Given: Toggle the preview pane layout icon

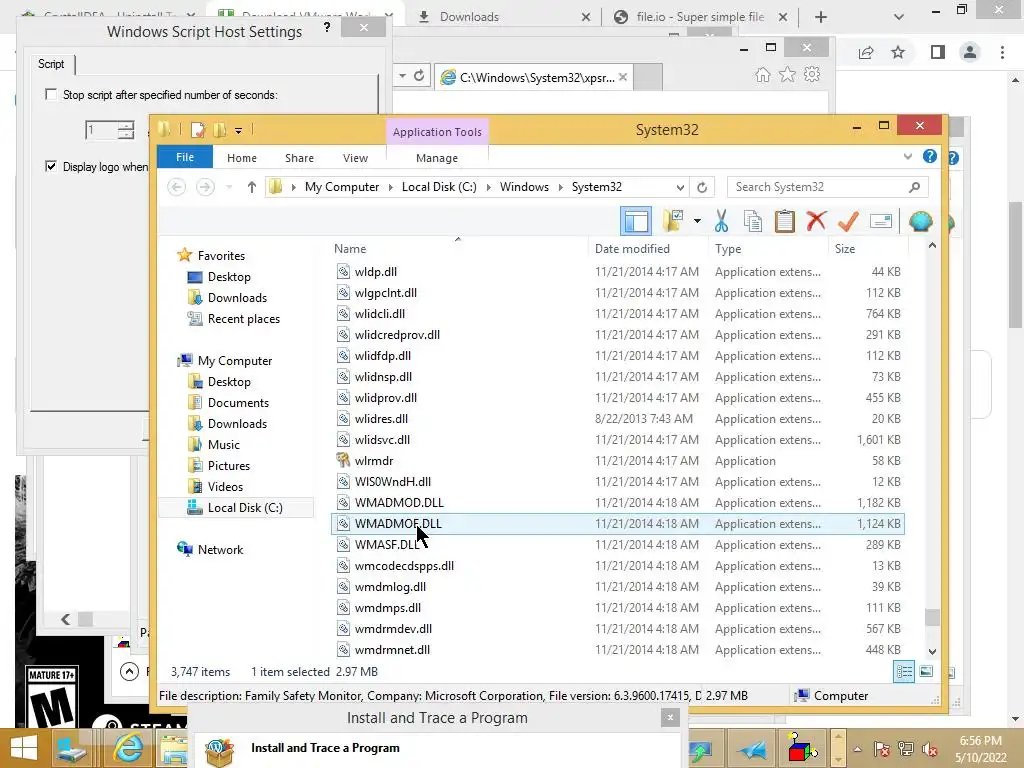Looking at the screenshot, I should 635,221.
